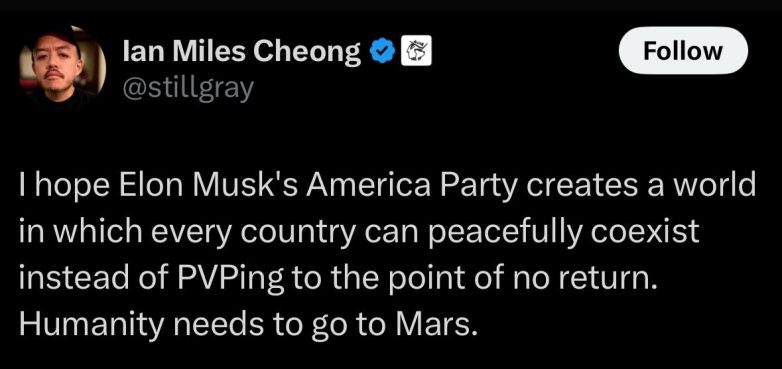This screenshot has width=782, height=369.
Task: Click the square affiliate badge beside the name
Action: pyautogui.click(x=416, y=52)
